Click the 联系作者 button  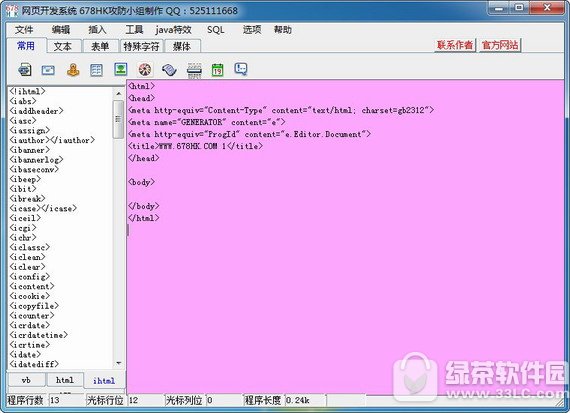pos(455,45)
